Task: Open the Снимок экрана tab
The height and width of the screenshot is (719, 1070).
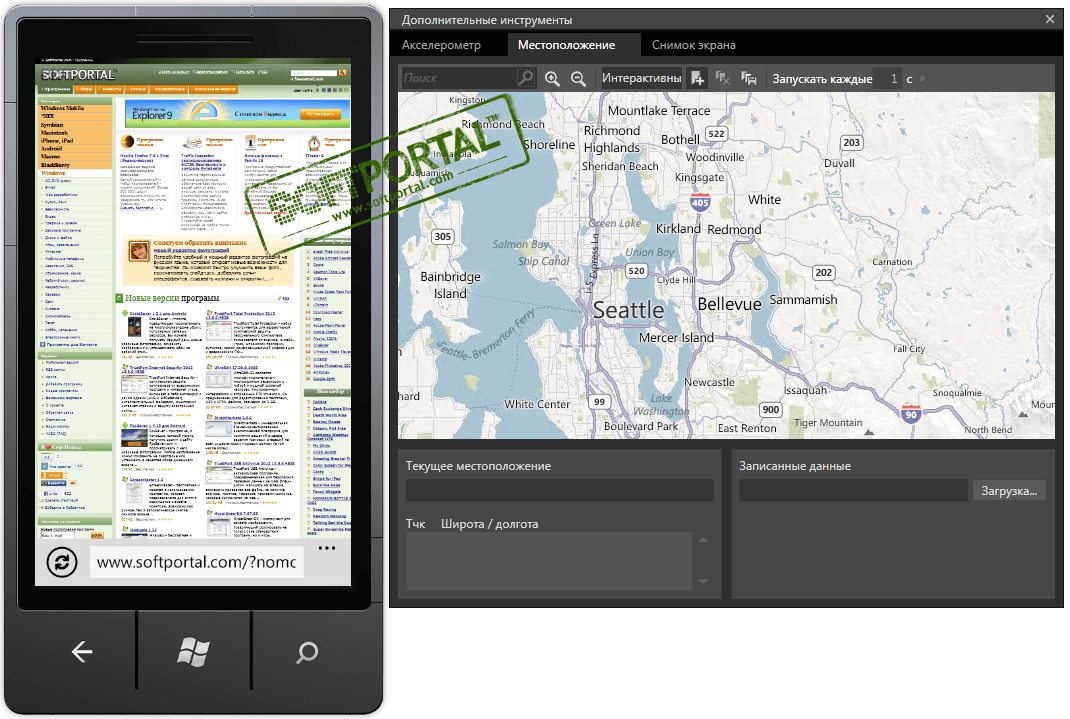Action: (x=693, y=45)
